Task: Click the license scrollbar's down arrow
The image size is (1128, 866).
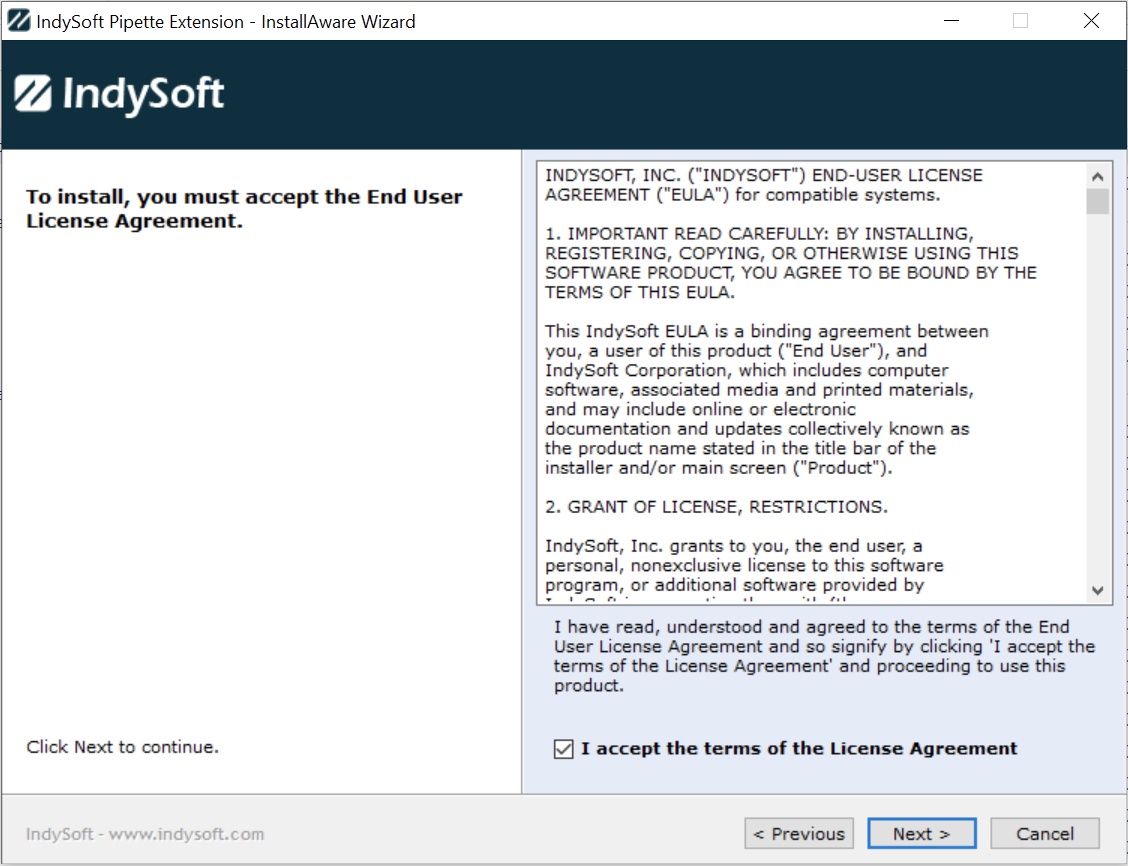Action: (x=1098, y=591)
